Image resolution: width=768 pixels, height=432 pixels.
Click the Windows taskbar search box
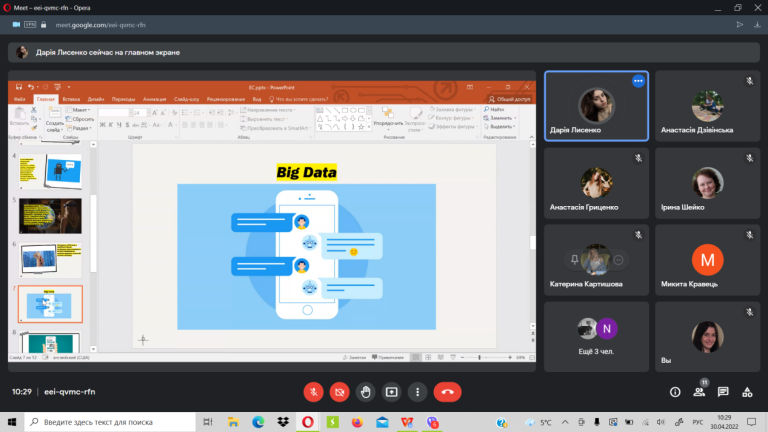[110, 422]
